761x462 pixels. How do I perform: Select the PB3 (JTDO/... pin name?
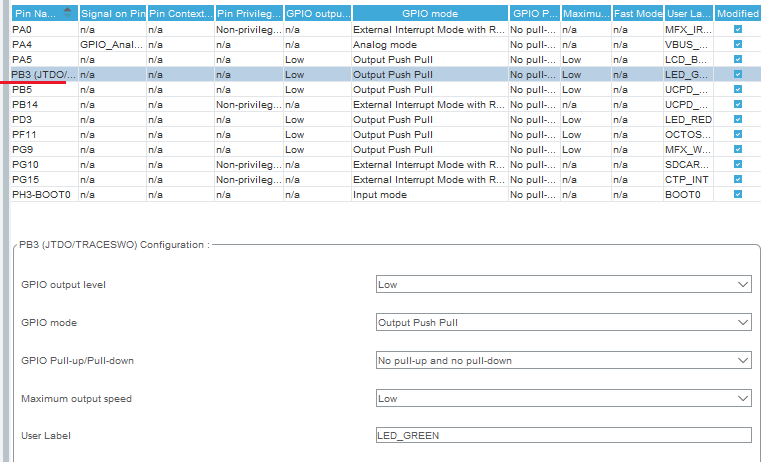(44, 75)
